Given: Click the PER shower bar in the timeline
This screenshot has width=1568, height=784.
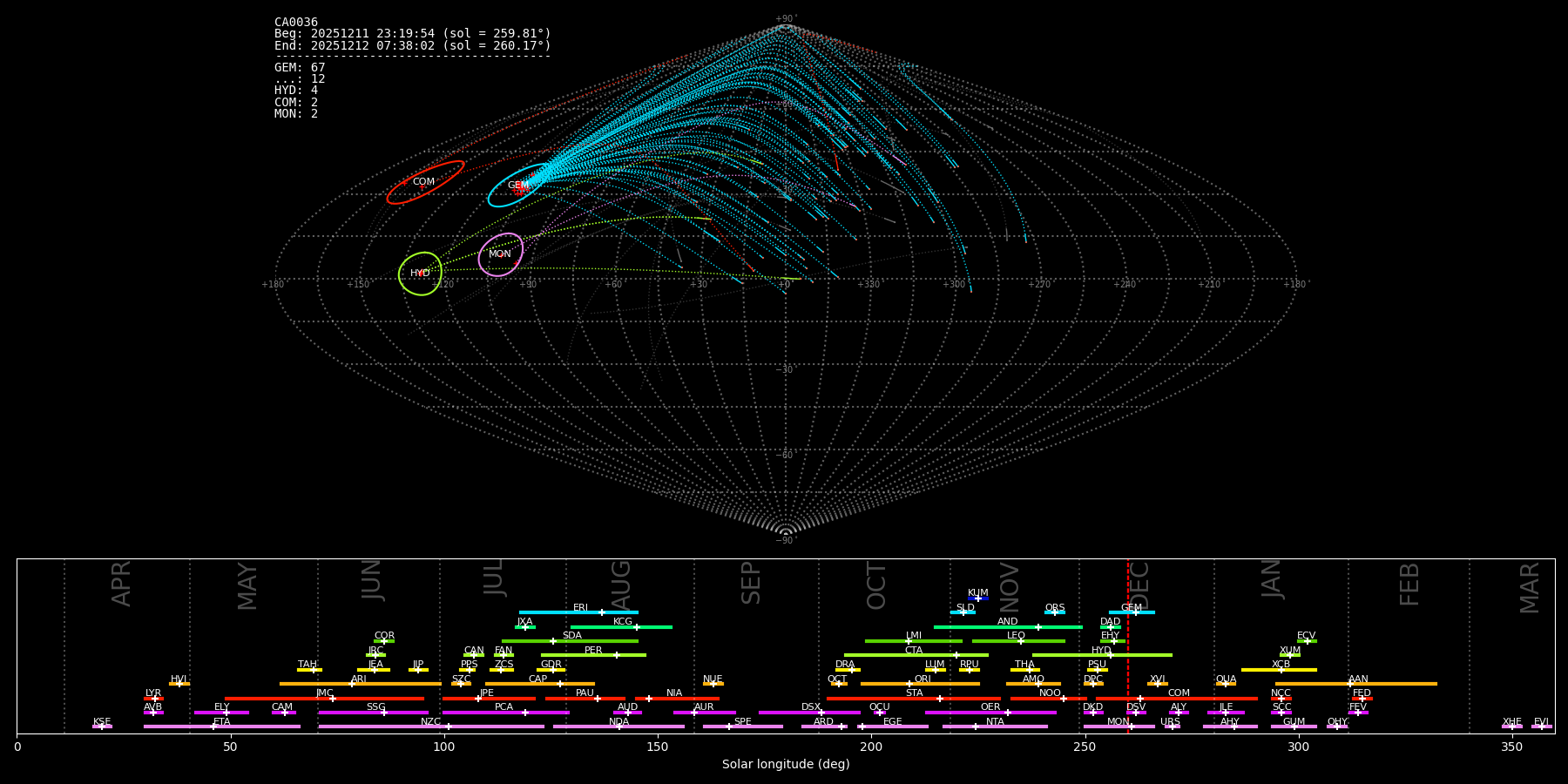Looking at the screenshot, I should [593, 655].
